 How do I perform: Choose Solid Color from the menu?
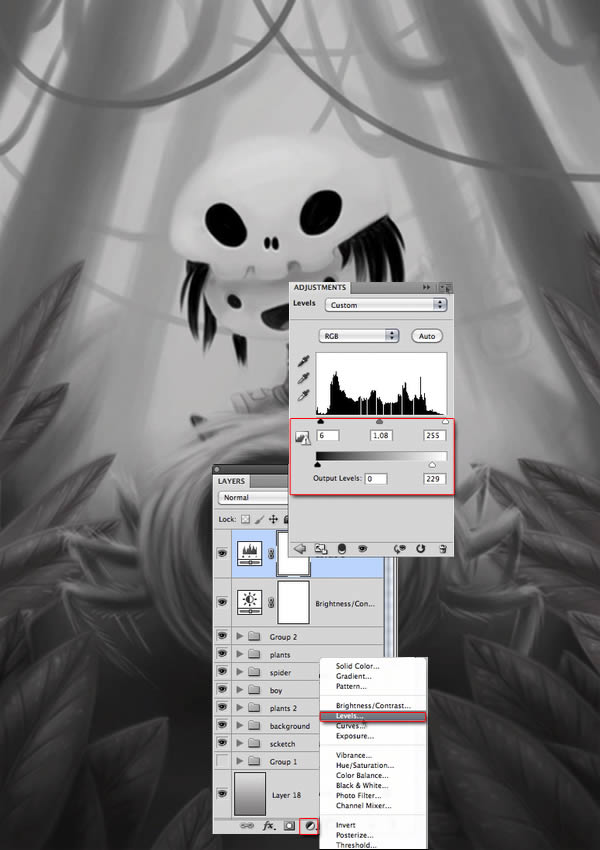point(358,666)
